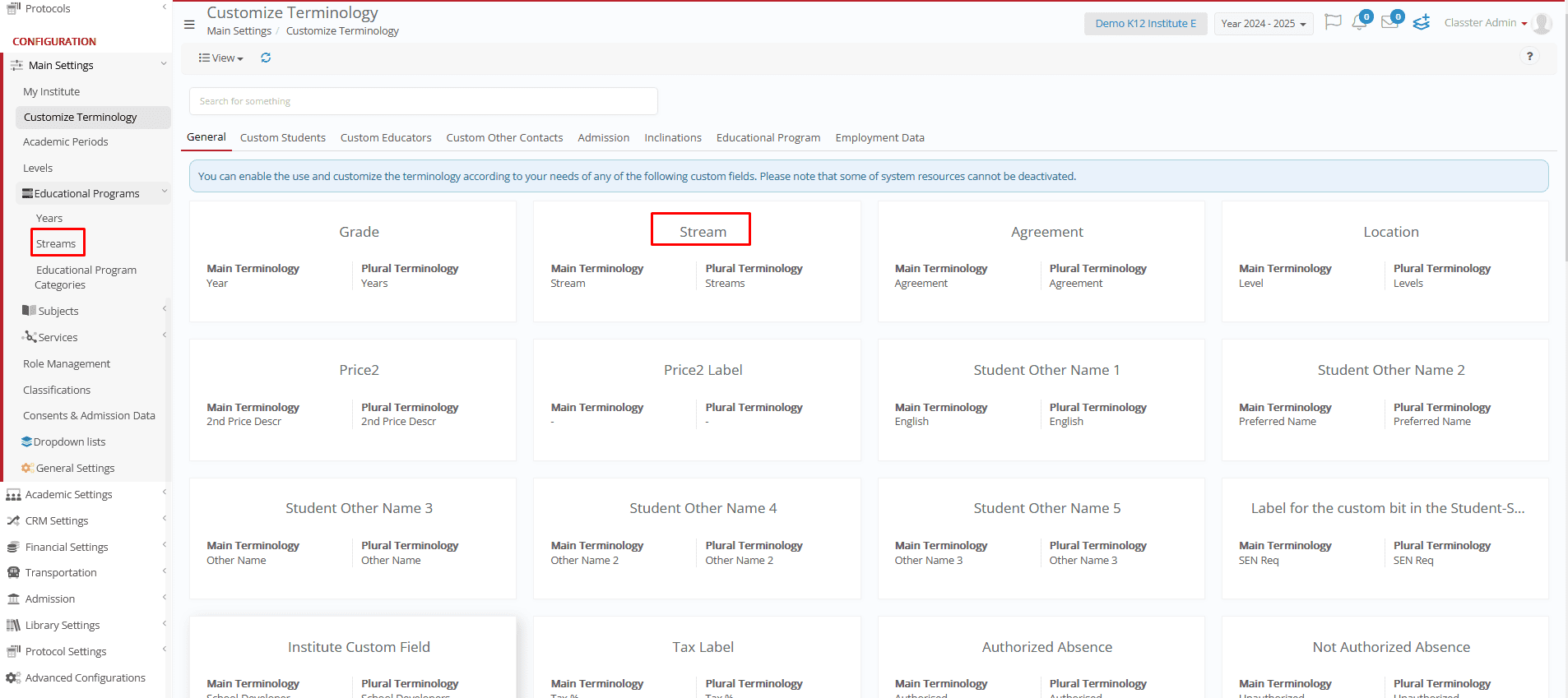Switch to the Employment Data tab
This screenshot has height=698, width=1568.
click(x=880, y=138)
